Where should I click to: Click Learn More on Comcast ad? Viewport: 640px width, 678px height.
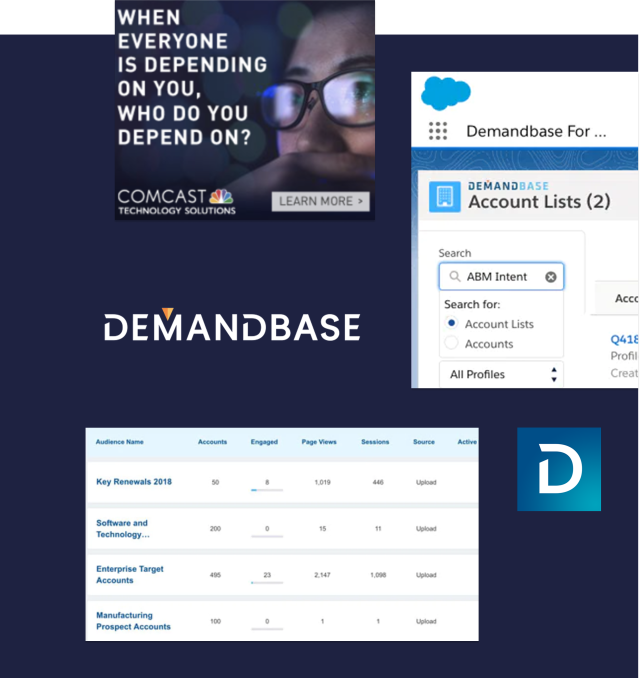click(320, 201)
